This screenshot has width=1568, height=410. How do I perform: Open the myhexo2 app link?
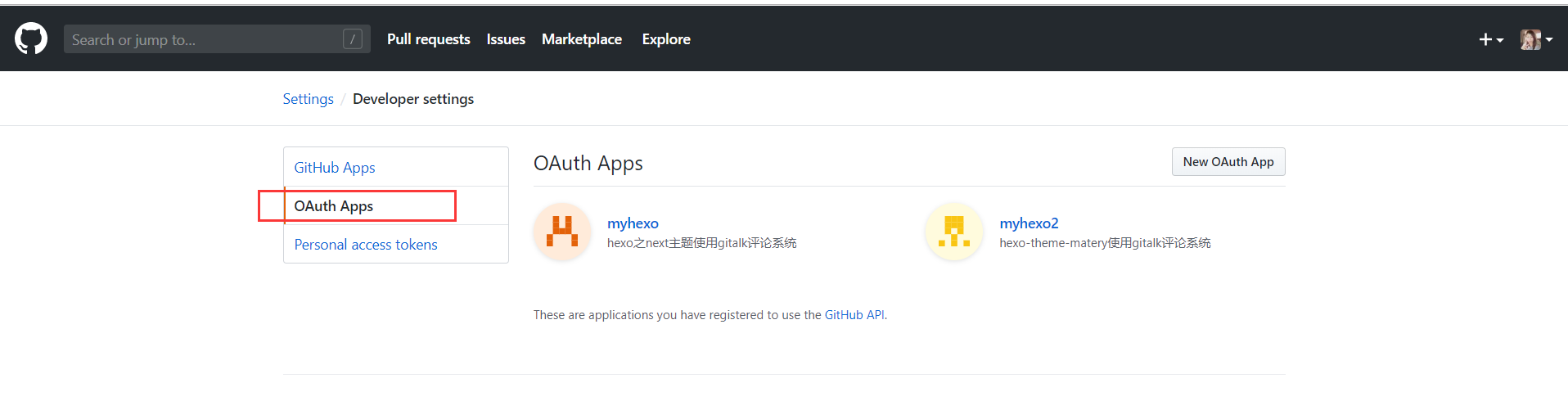[1029, 223]
